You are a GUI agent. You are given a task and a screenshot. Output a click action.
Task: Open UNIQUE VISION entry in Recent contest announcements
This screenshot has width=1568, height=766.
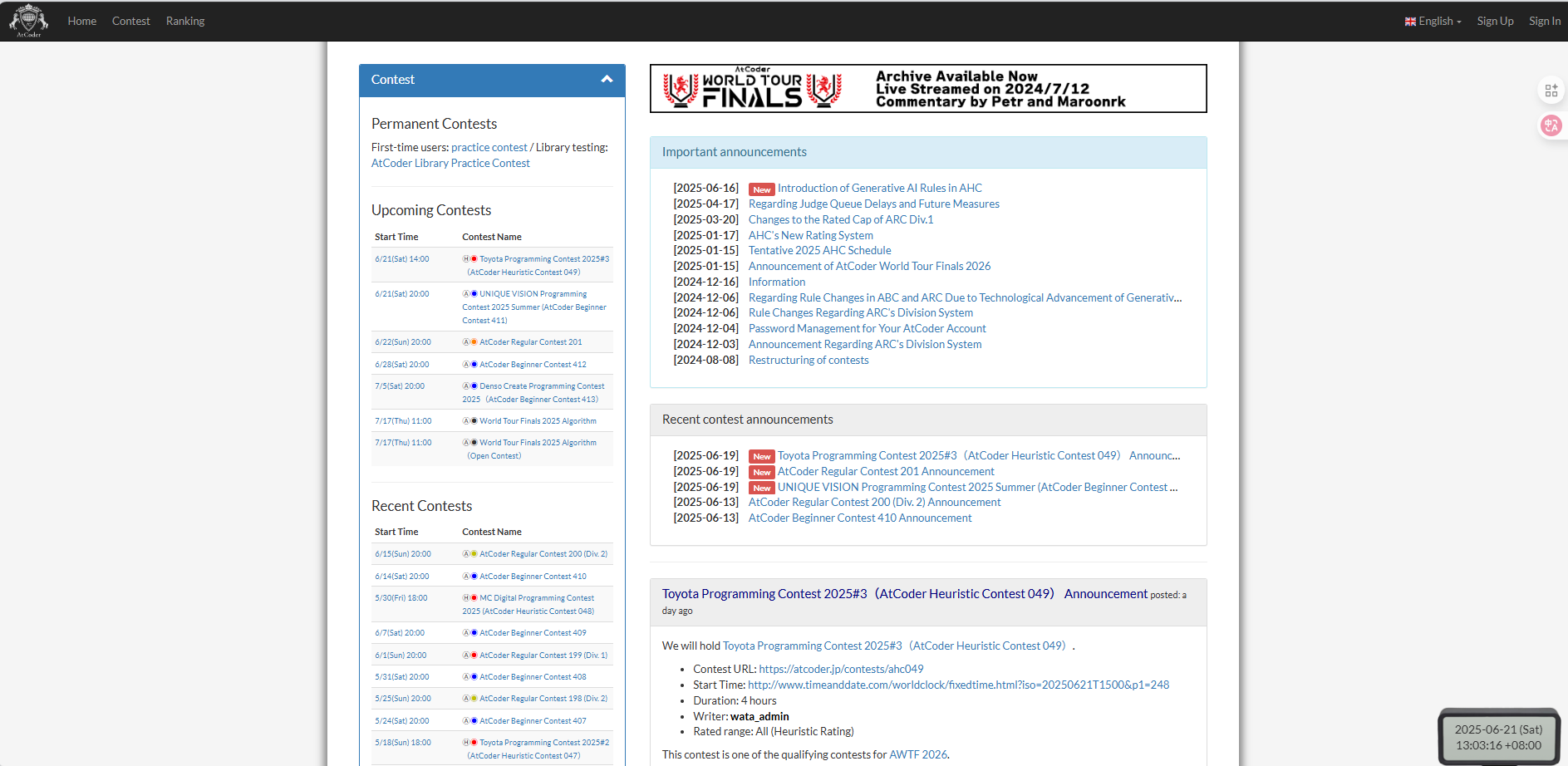coord(978,488)
